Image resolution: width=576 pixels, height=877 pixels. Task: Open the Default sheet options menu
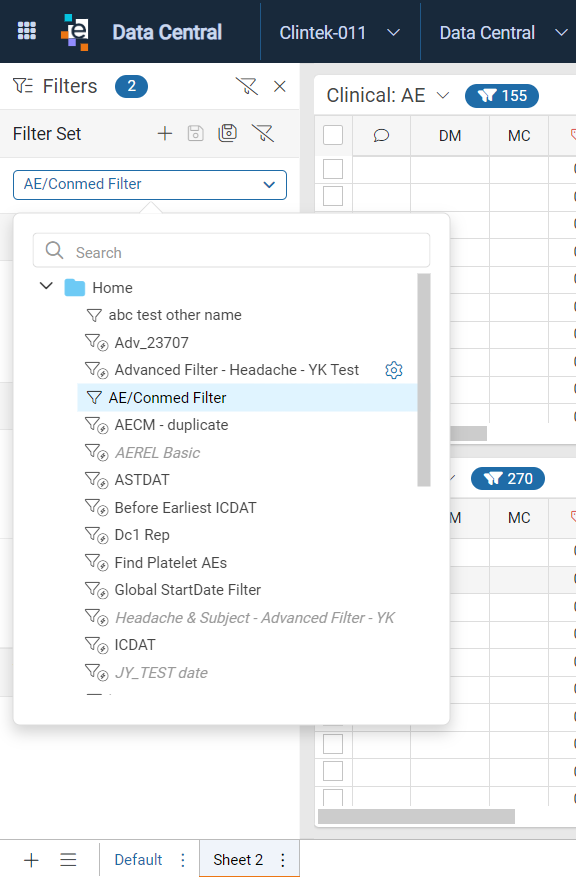183,860
